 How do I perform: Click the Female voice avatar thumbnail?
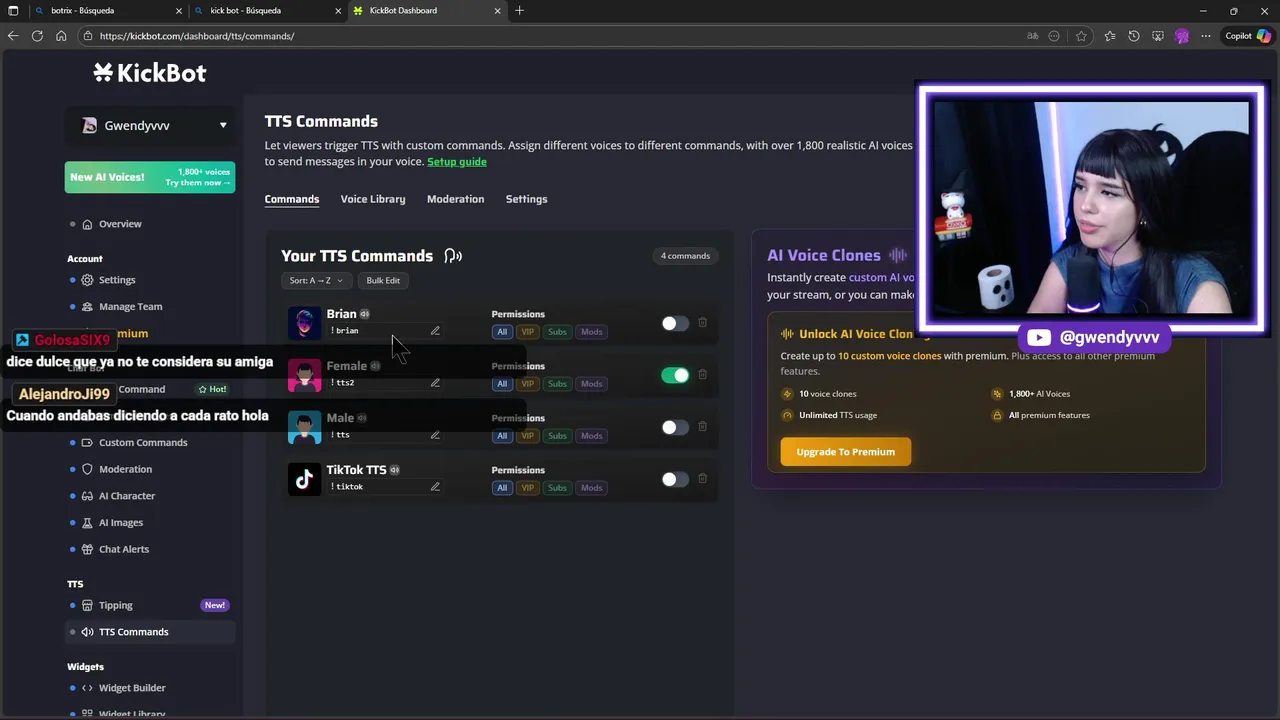[304, 375]
